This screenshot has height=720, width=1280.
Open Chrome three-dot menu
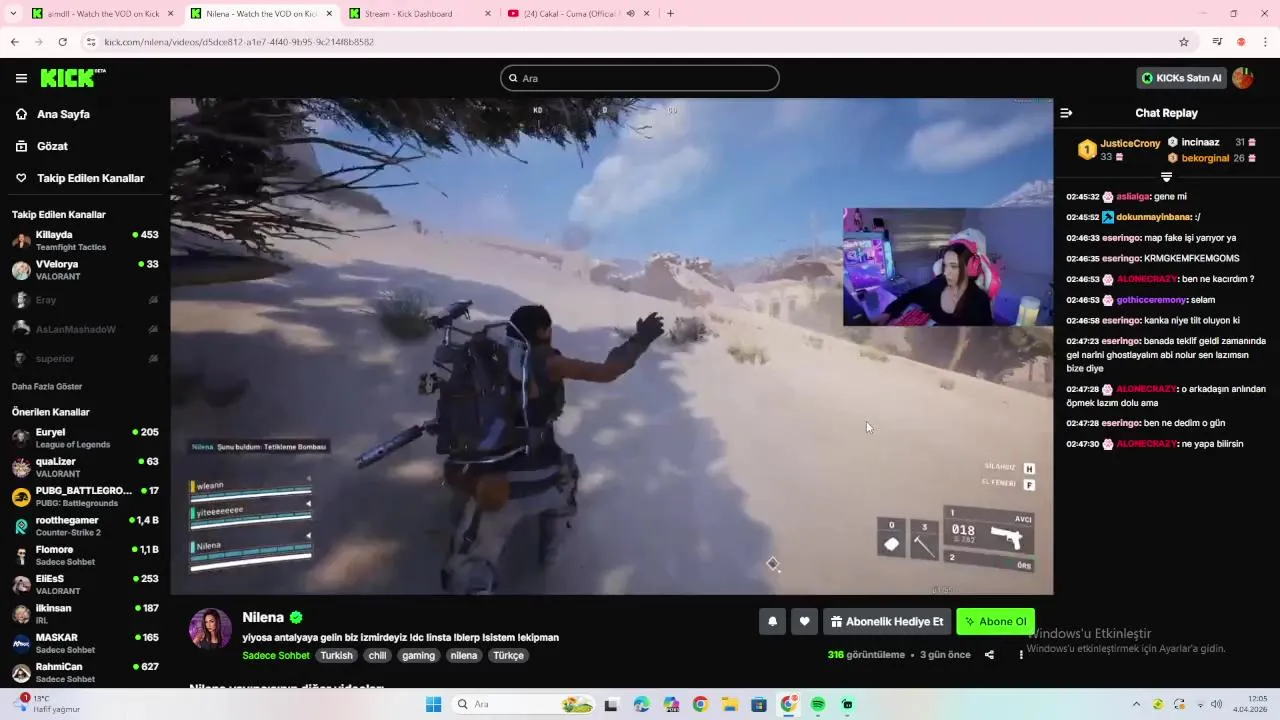click(1266, 42)
